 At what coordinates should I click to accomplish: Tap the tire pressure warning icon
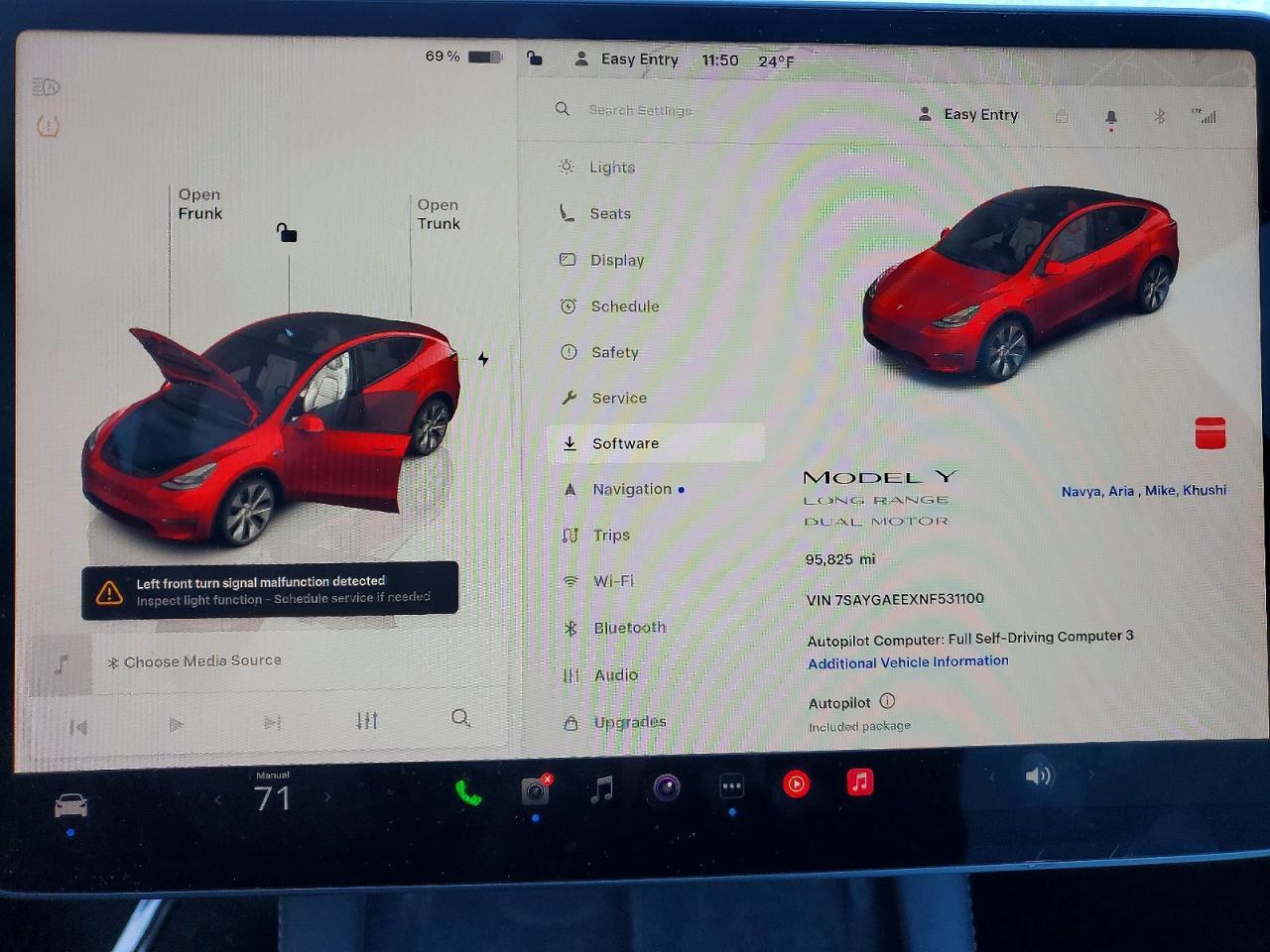point(48,126)
